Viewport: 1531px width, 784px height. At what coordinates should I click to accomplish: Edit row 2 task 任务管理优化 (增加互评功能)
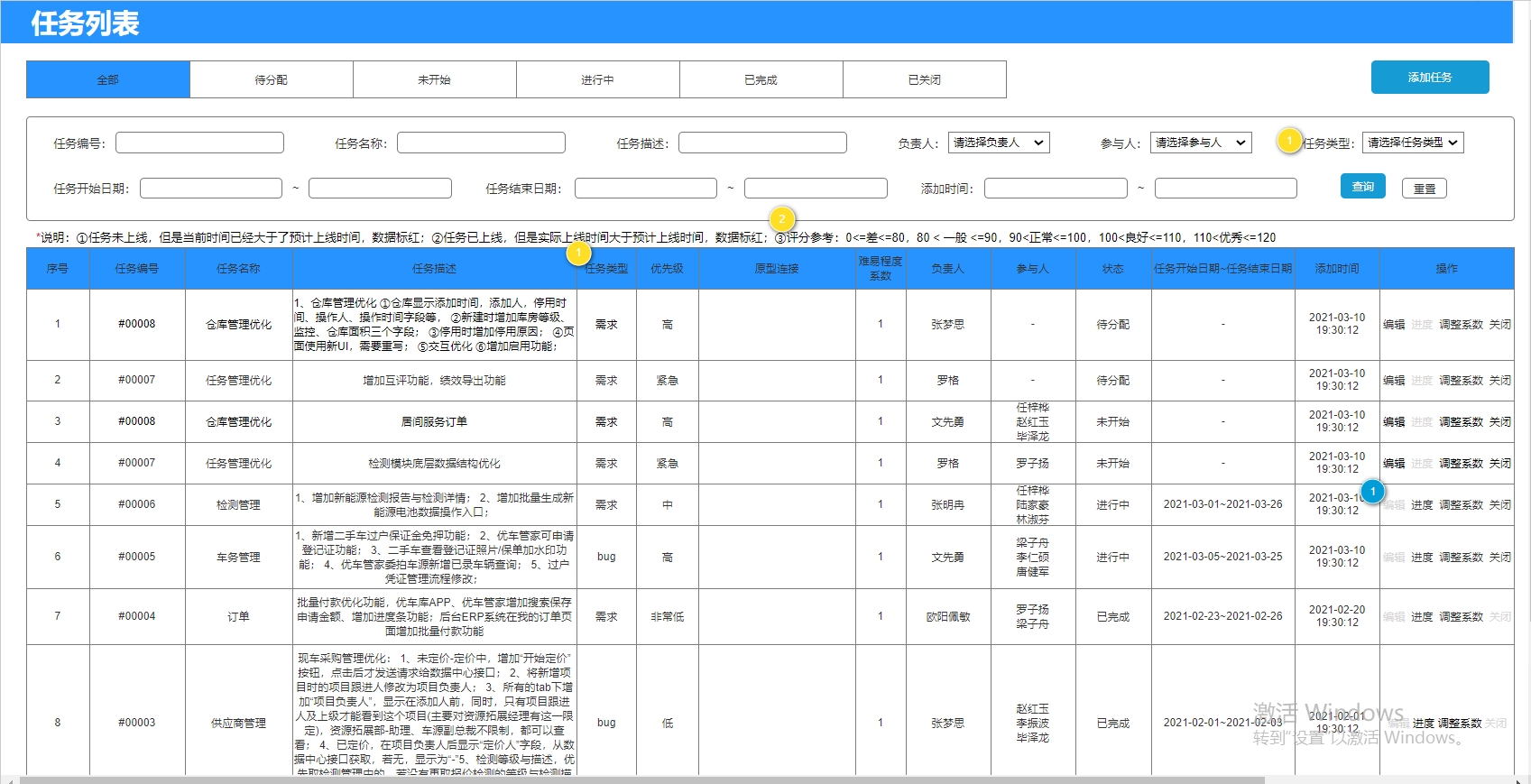click(1394, 381)
